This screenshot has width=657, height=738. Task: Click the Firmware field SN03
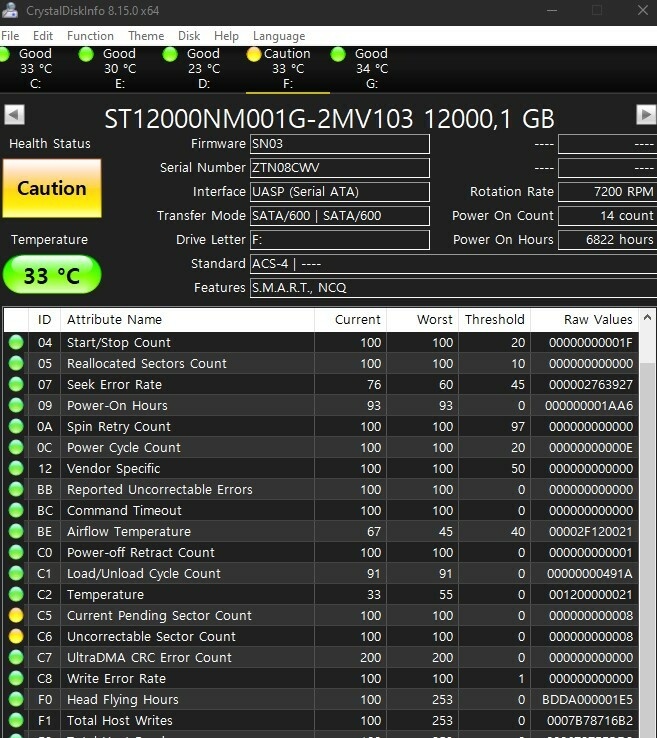point(339,144)
